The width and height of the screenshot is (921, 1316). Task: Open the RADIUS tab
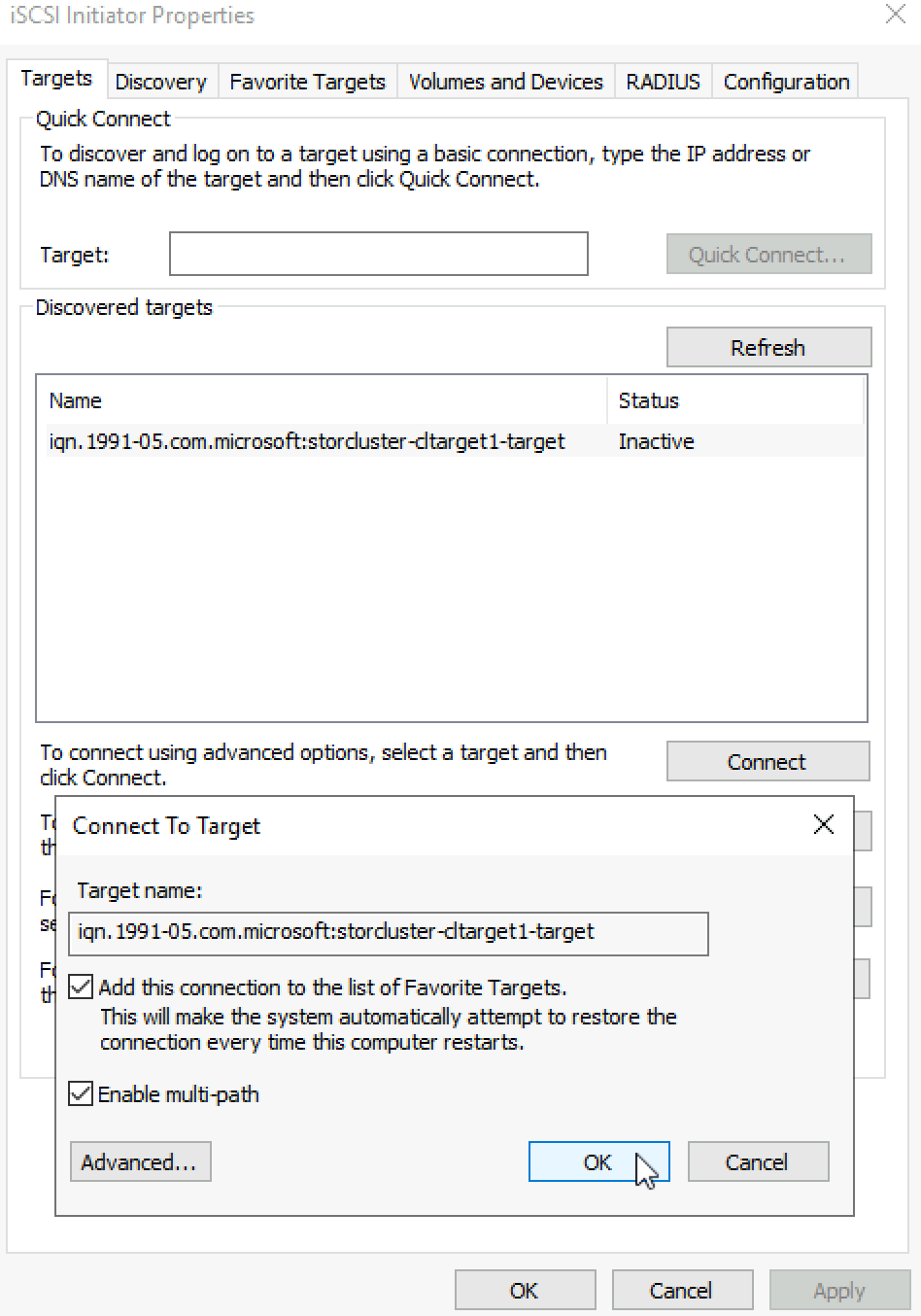point(664,82)
